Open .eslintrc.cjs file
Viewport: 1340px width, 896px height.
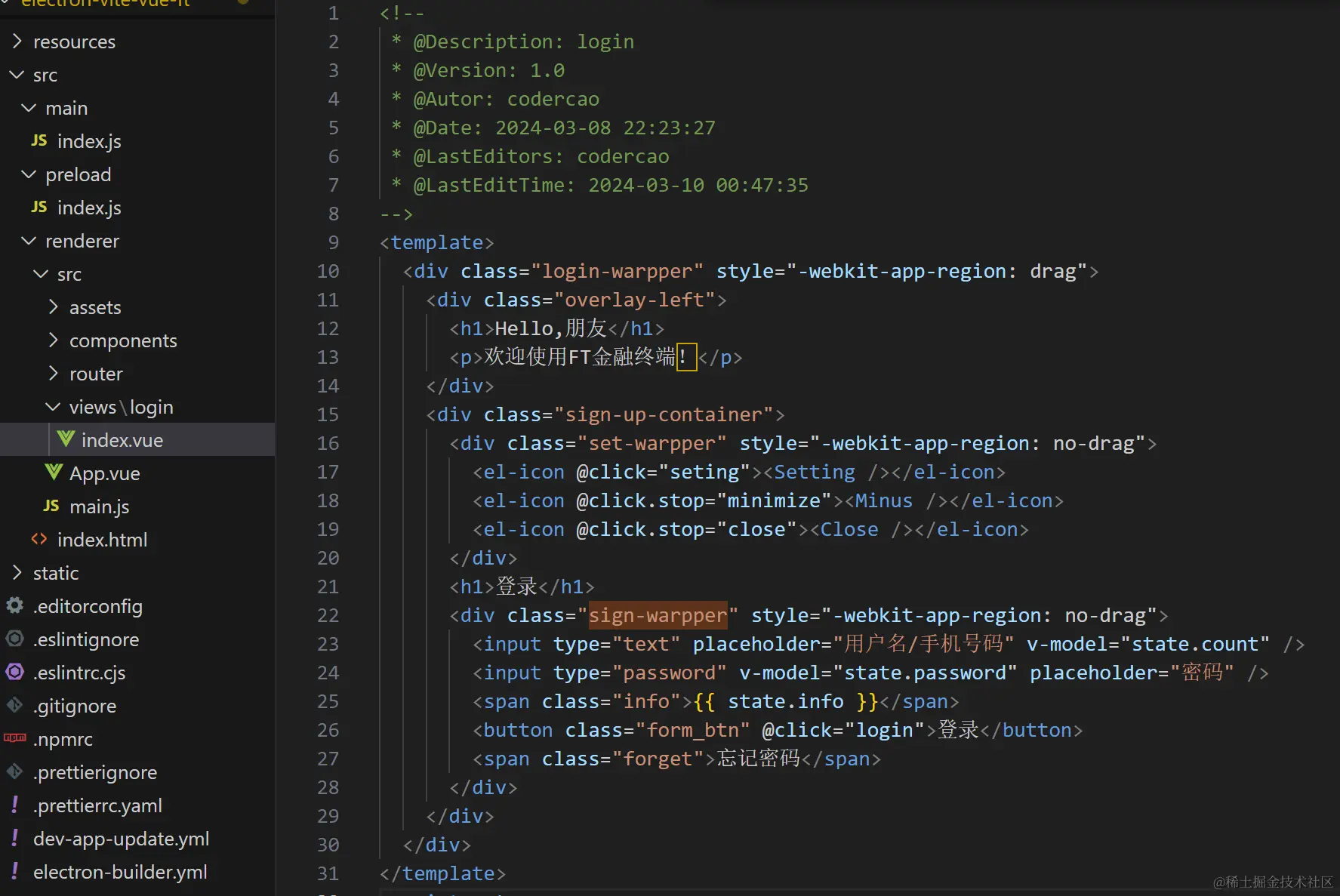tap(79, 673)
